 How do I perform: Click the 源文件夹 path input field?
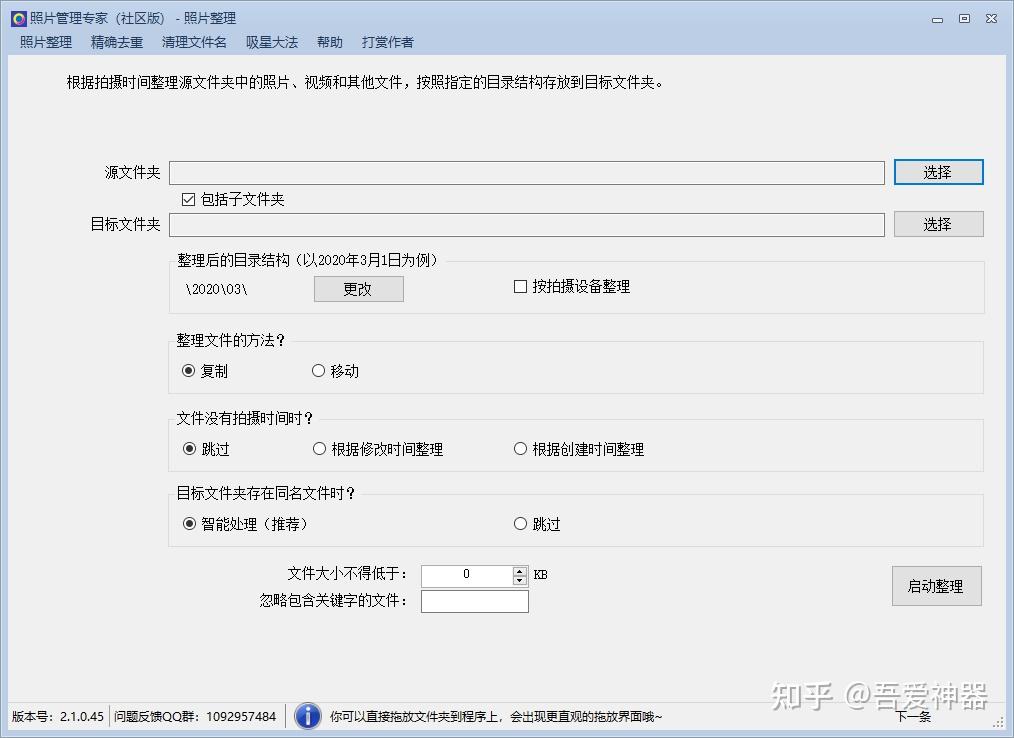pos(526,173)
